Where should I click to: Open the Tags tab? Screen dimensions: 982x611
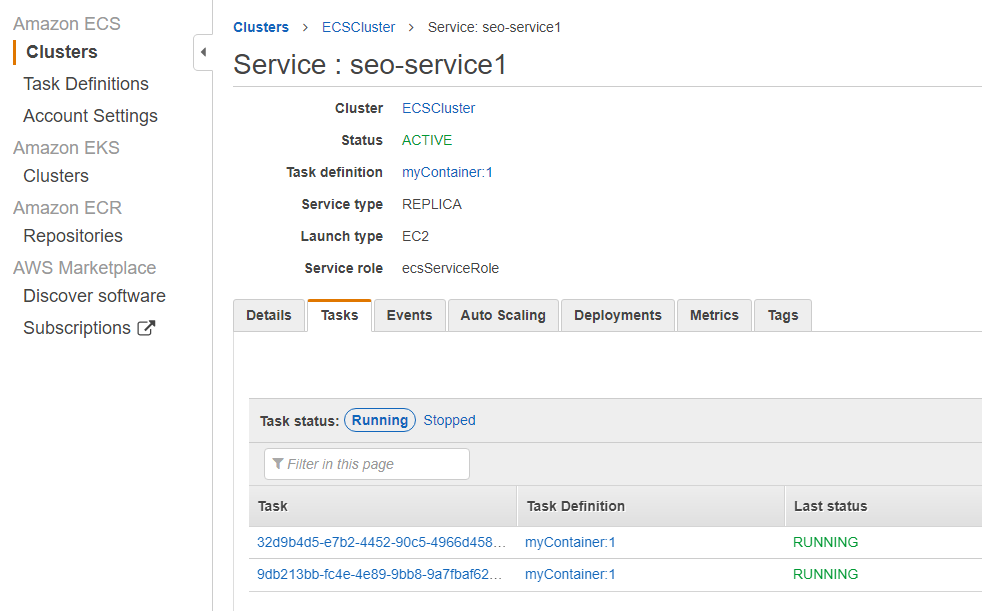(783, 315)
